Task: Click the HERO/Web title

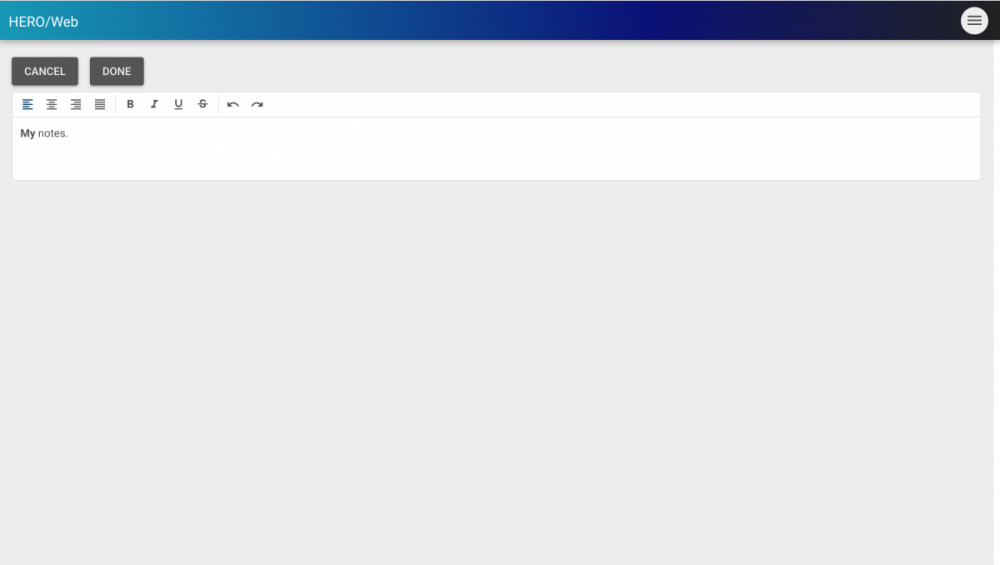Action: tap(43, 21)
